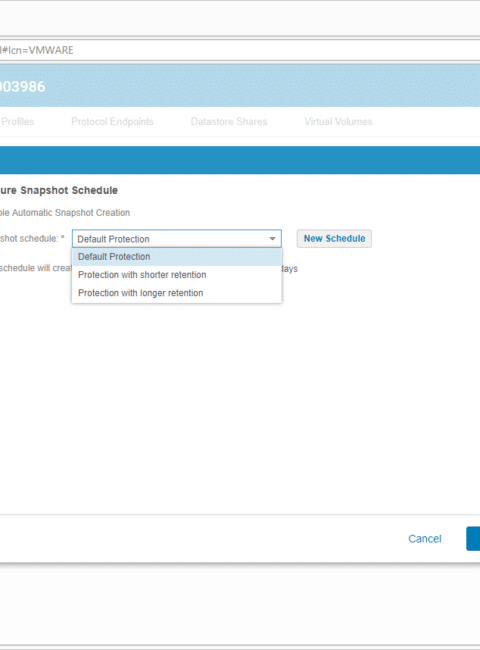Click the address bar showing lcn=VMWARE

click(x=240, y=50)
